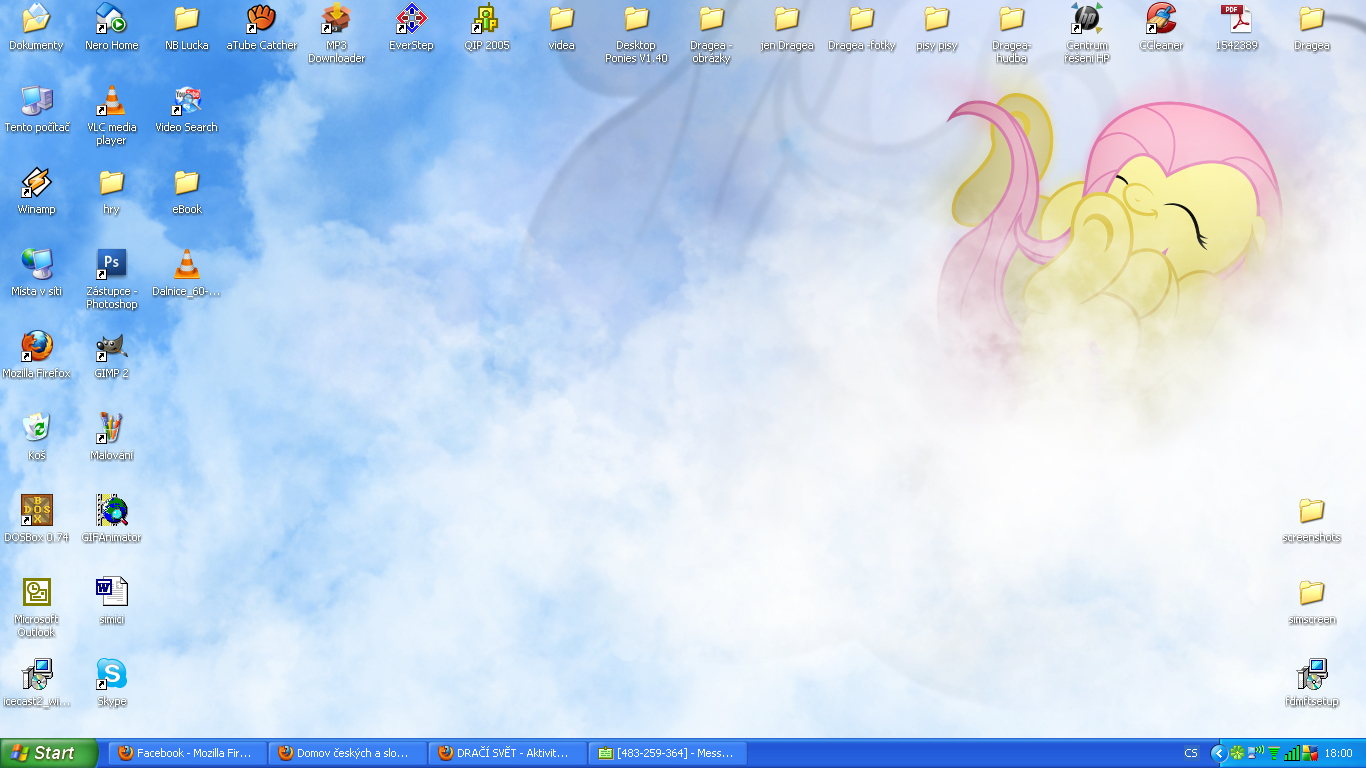The image size is (1366, 768).
Task: Open the Dragea -fotky folder
Action: [x=861, y=27]
